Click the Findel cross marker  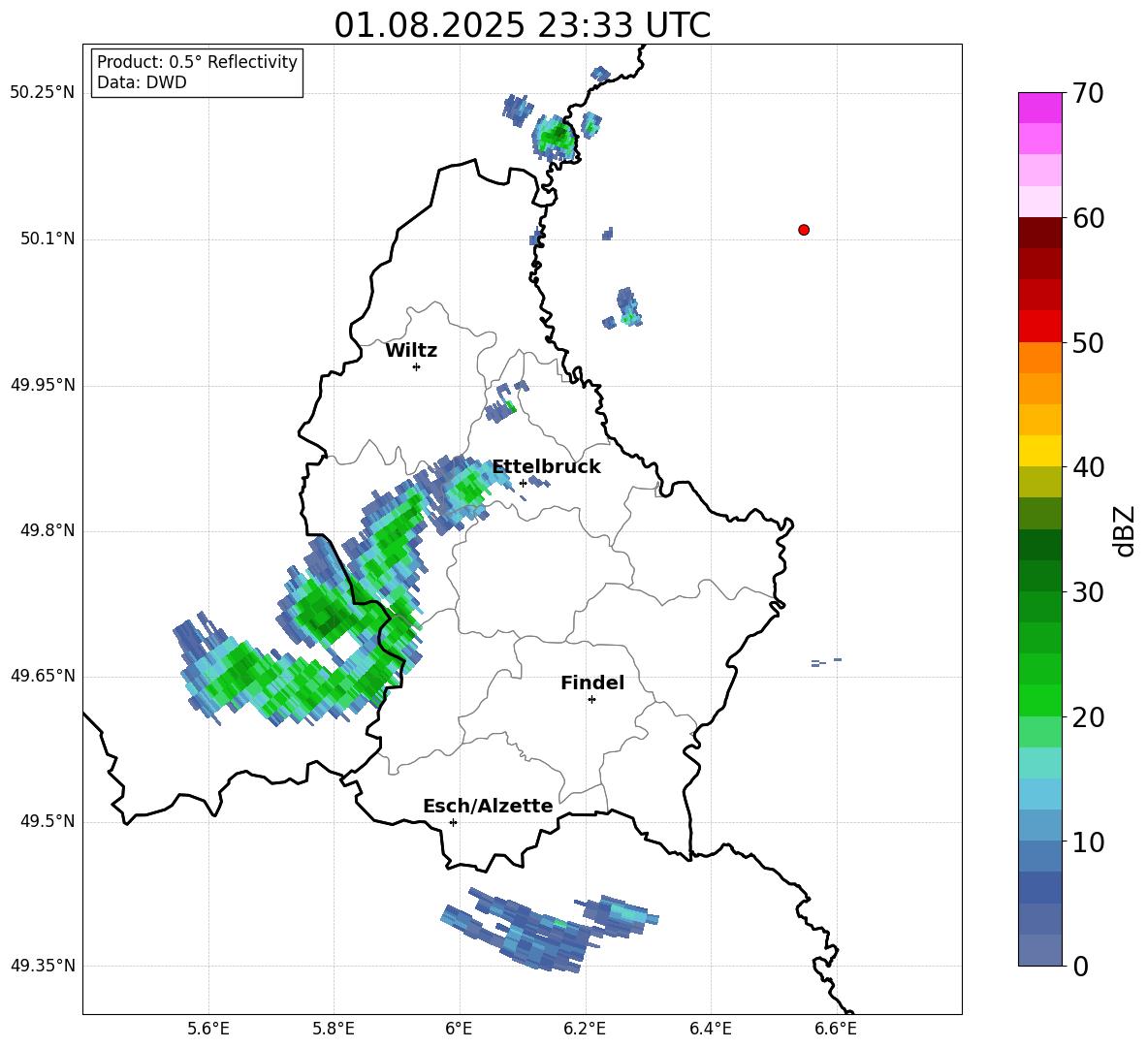coord(591,700)
